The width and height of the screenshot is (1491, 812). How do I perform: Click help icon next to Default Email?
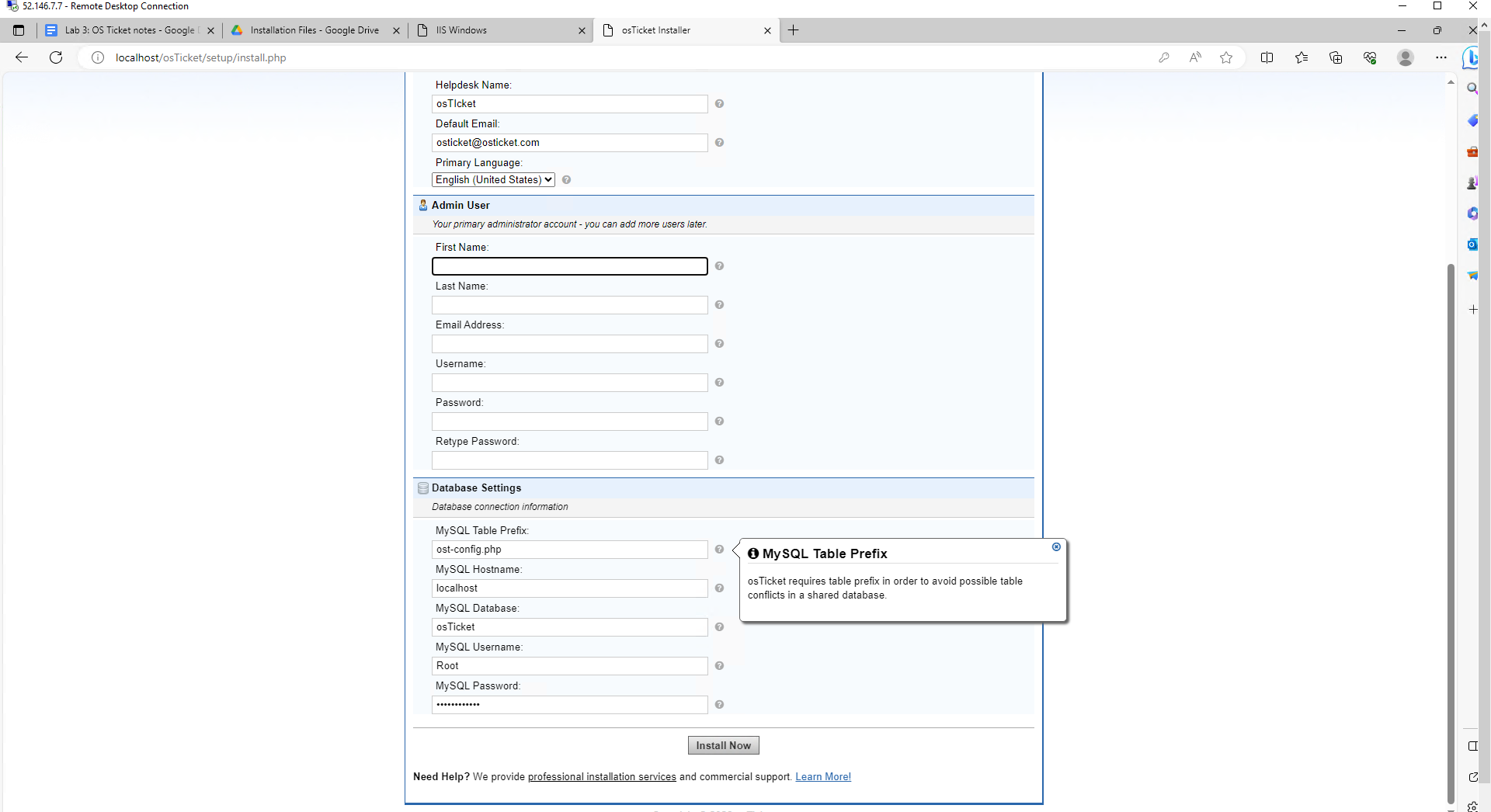coord(719,142)
